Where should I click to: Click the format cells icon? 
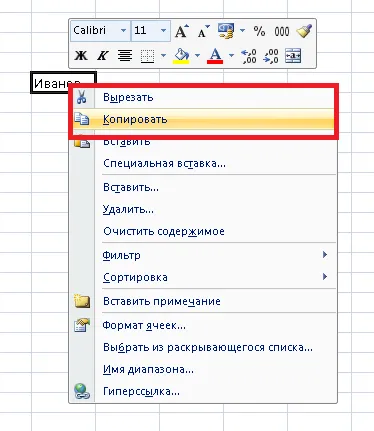pyautogui.click(x=82, y=325)
